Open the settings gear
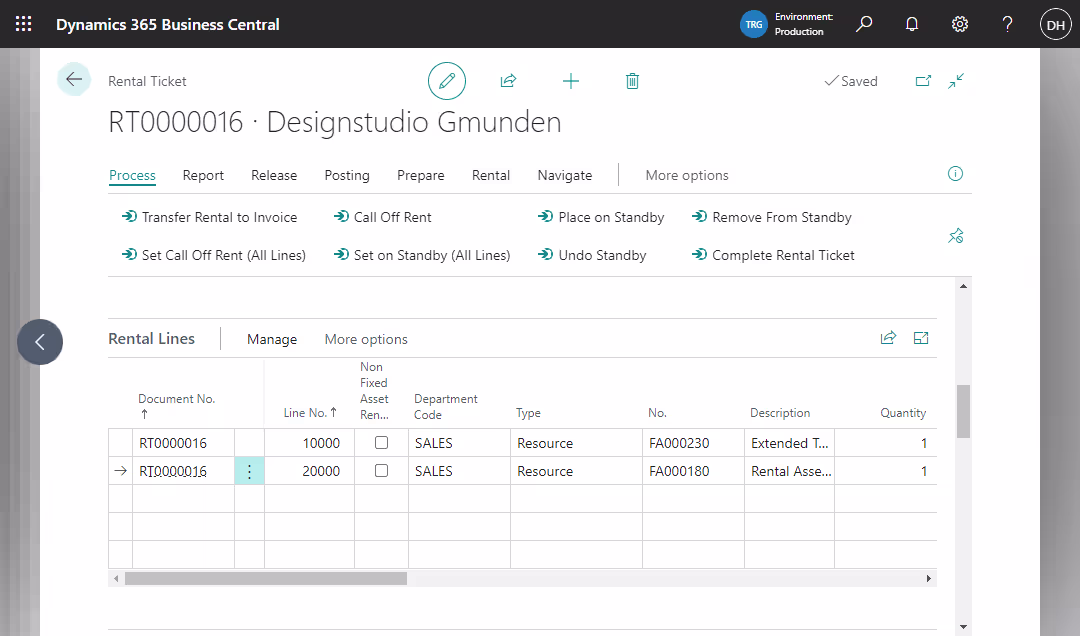This screenshot has height=636, width=1080. [959, 24]
